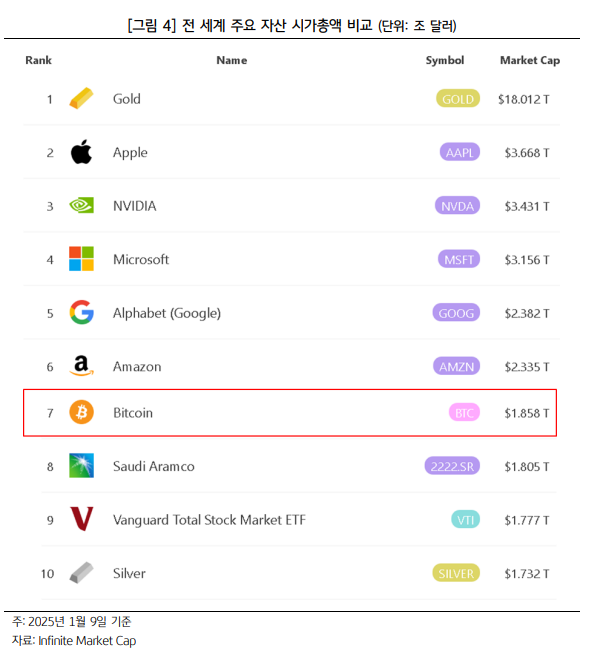Open the Alphabet (Google) name link
This screenshot has height=650, width=593.
[167, 313]
